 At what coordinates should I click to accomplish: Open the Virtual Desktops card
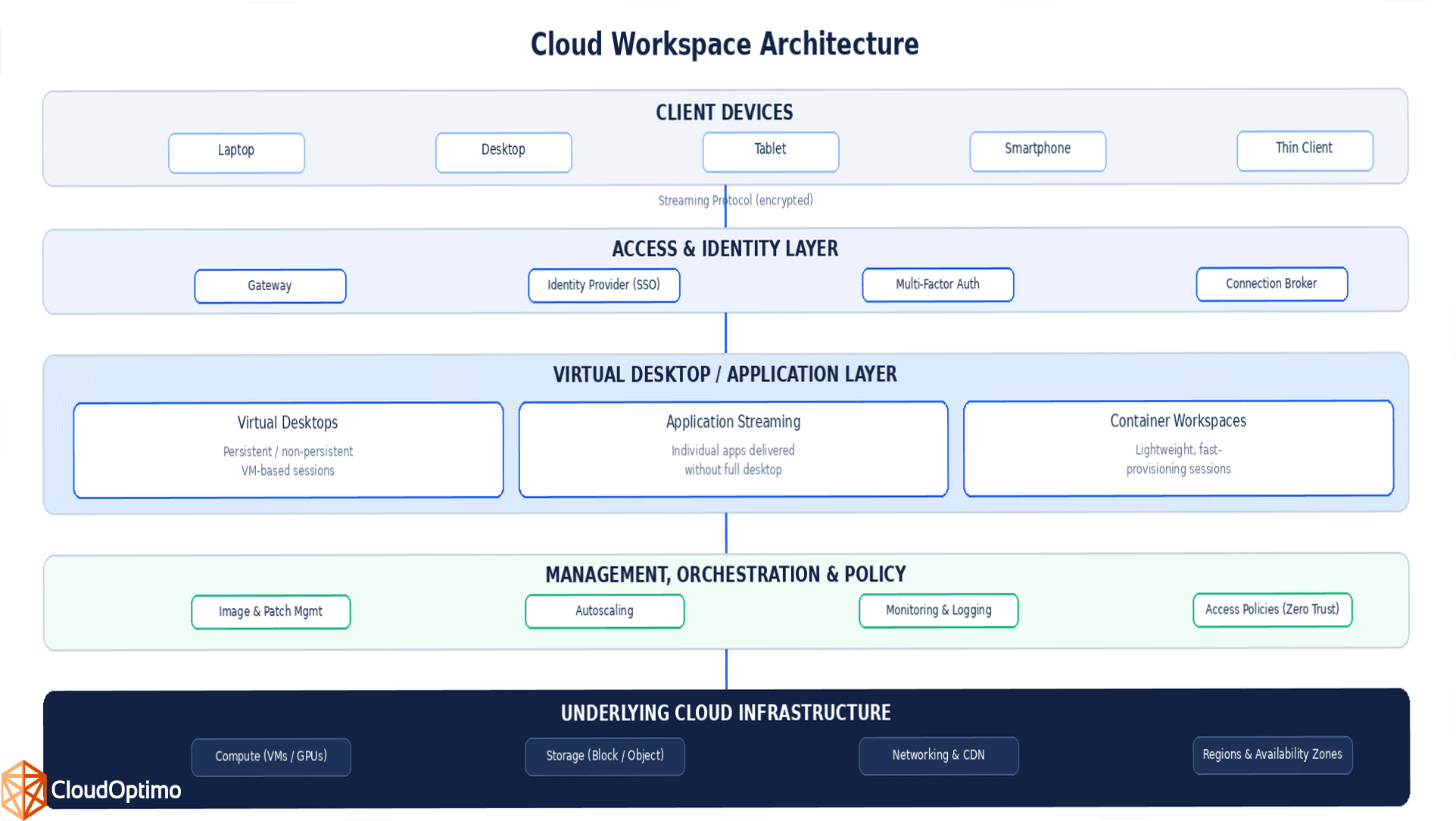[288, 450]
